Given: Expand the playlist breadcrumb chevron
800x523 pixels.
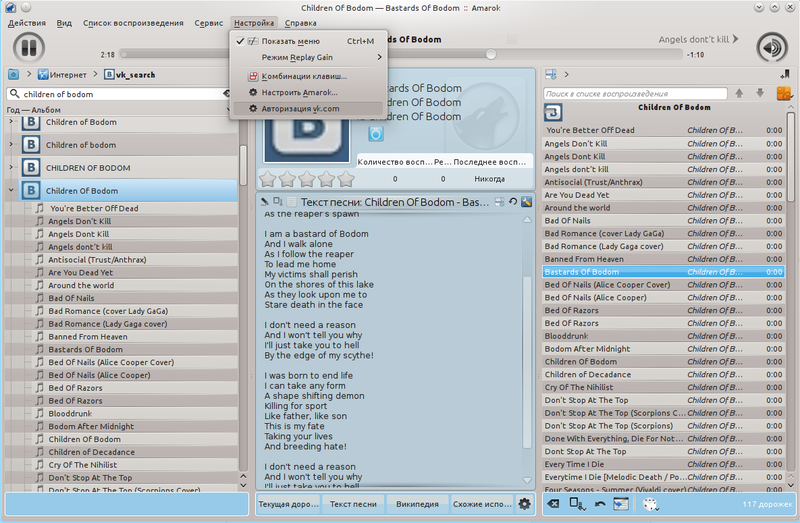Looking at the screenshot, I should [566, 74].
